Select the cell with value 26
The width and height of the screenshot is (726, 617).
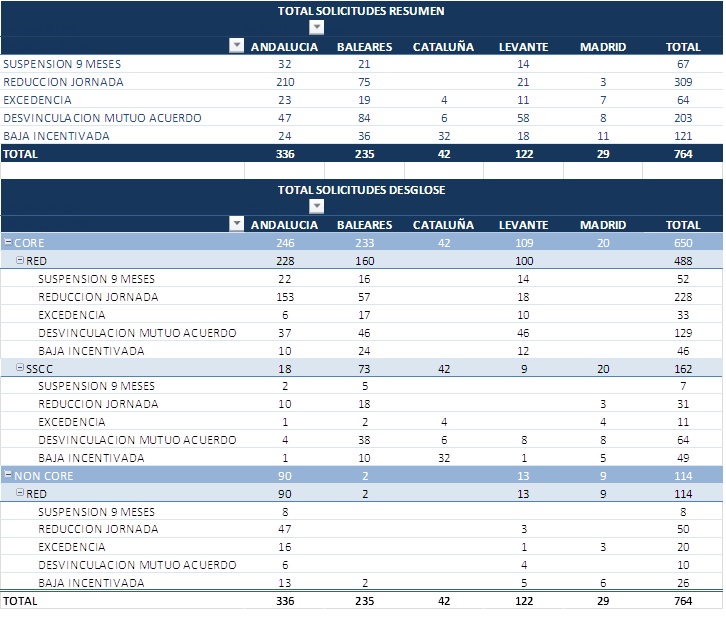[x=683, y=583]
